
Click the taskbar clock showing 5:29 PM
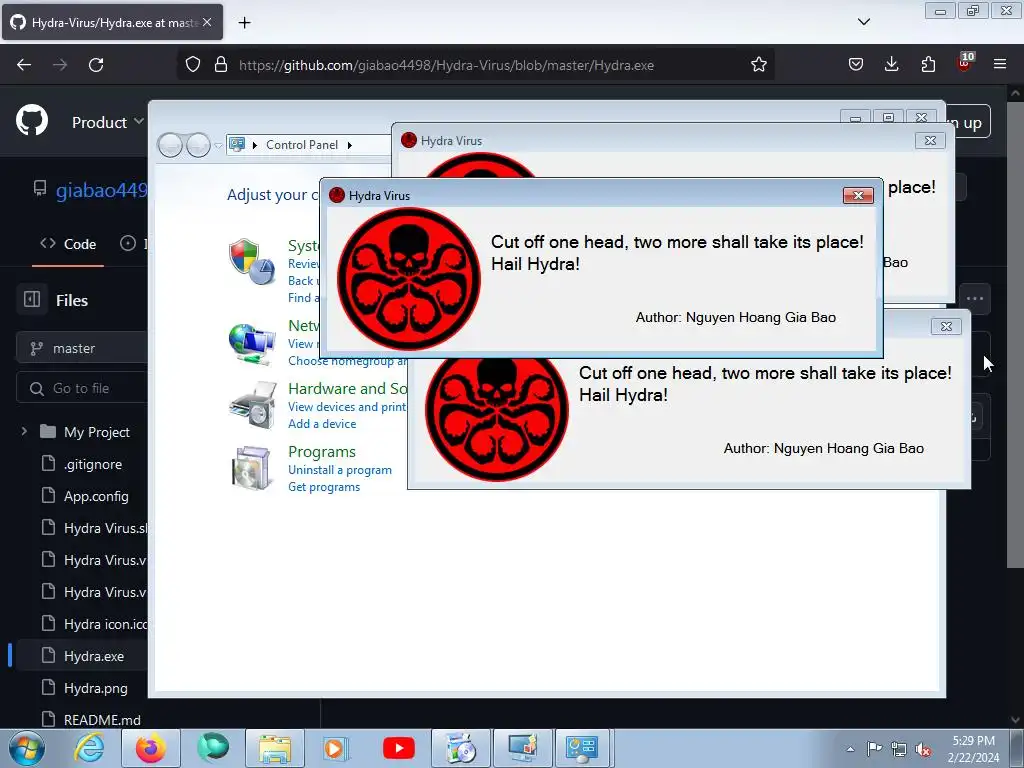(973, 749)
